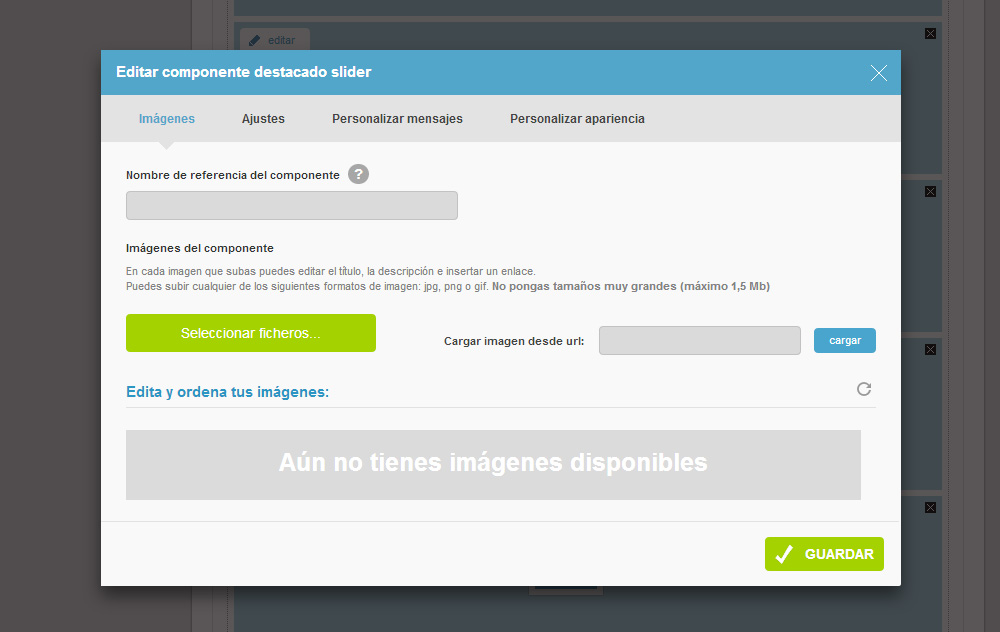The height and width of the screenshot is (632, 1000).
Task: Focus the component reference name field
Action: point(291,205)
